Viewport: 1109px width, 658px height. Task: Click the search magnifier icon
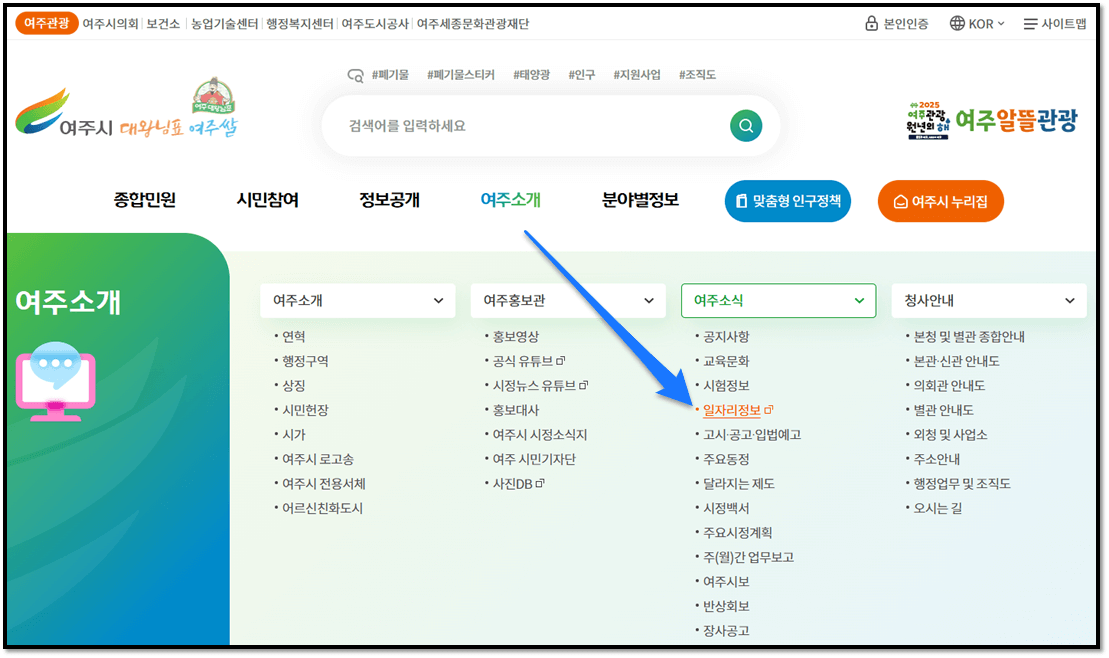pyautogui.click(x=745, y=125)
